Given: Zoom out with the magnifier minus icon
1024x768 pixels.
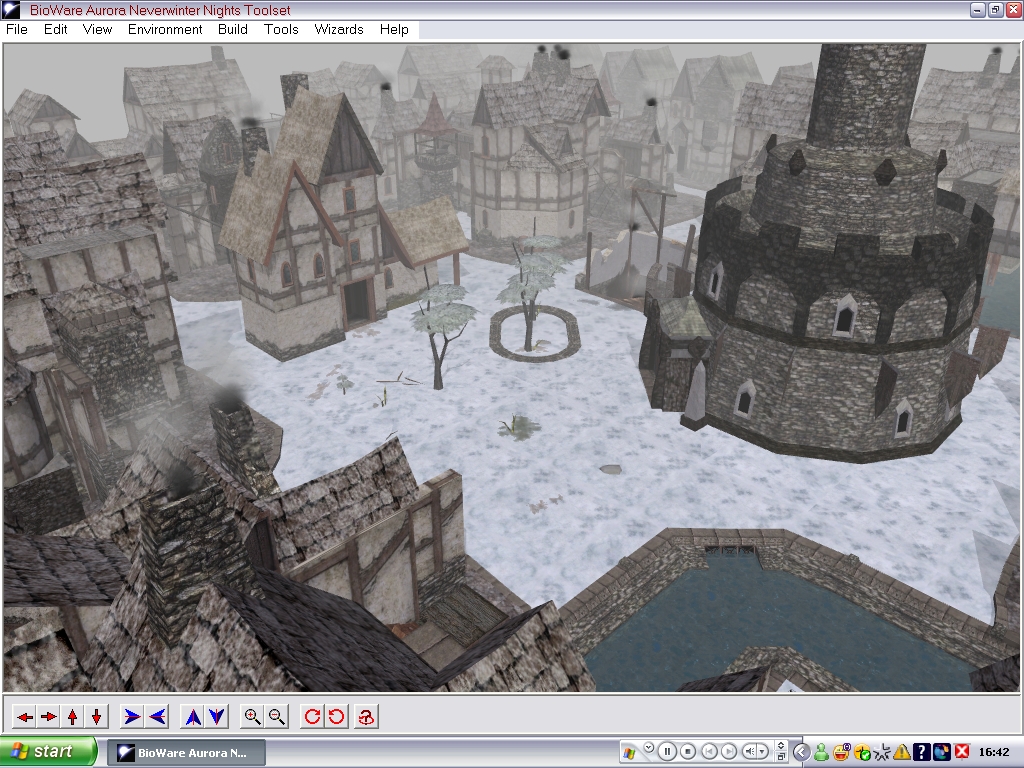Looking at the screenshot, I should pyautogui.click(x=277, y=716).
